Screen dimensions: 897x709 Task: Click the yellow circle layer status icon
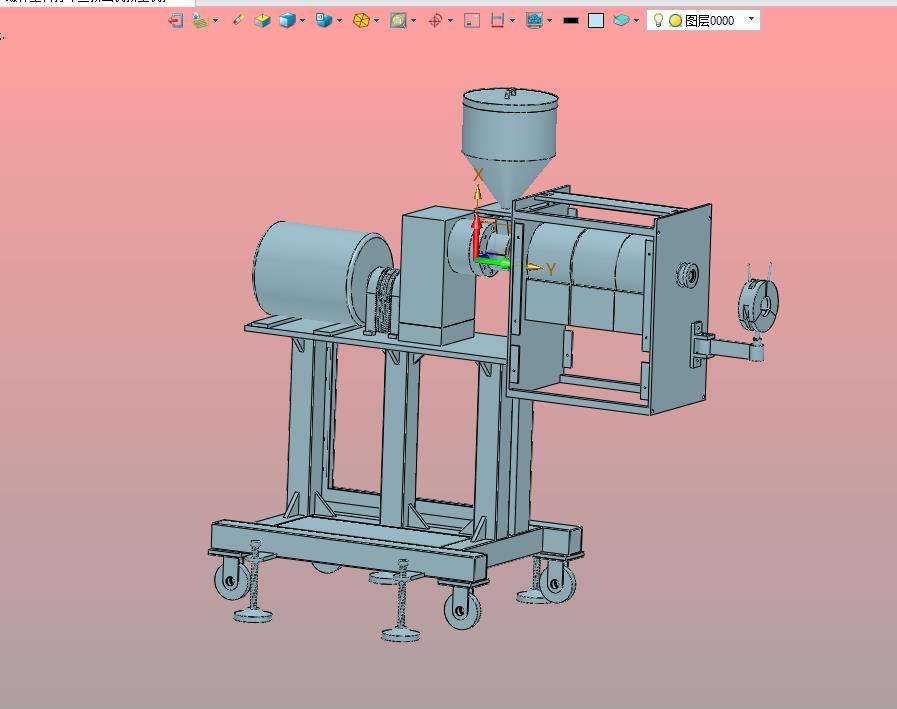pyautogui.click(x=676, y=21)
